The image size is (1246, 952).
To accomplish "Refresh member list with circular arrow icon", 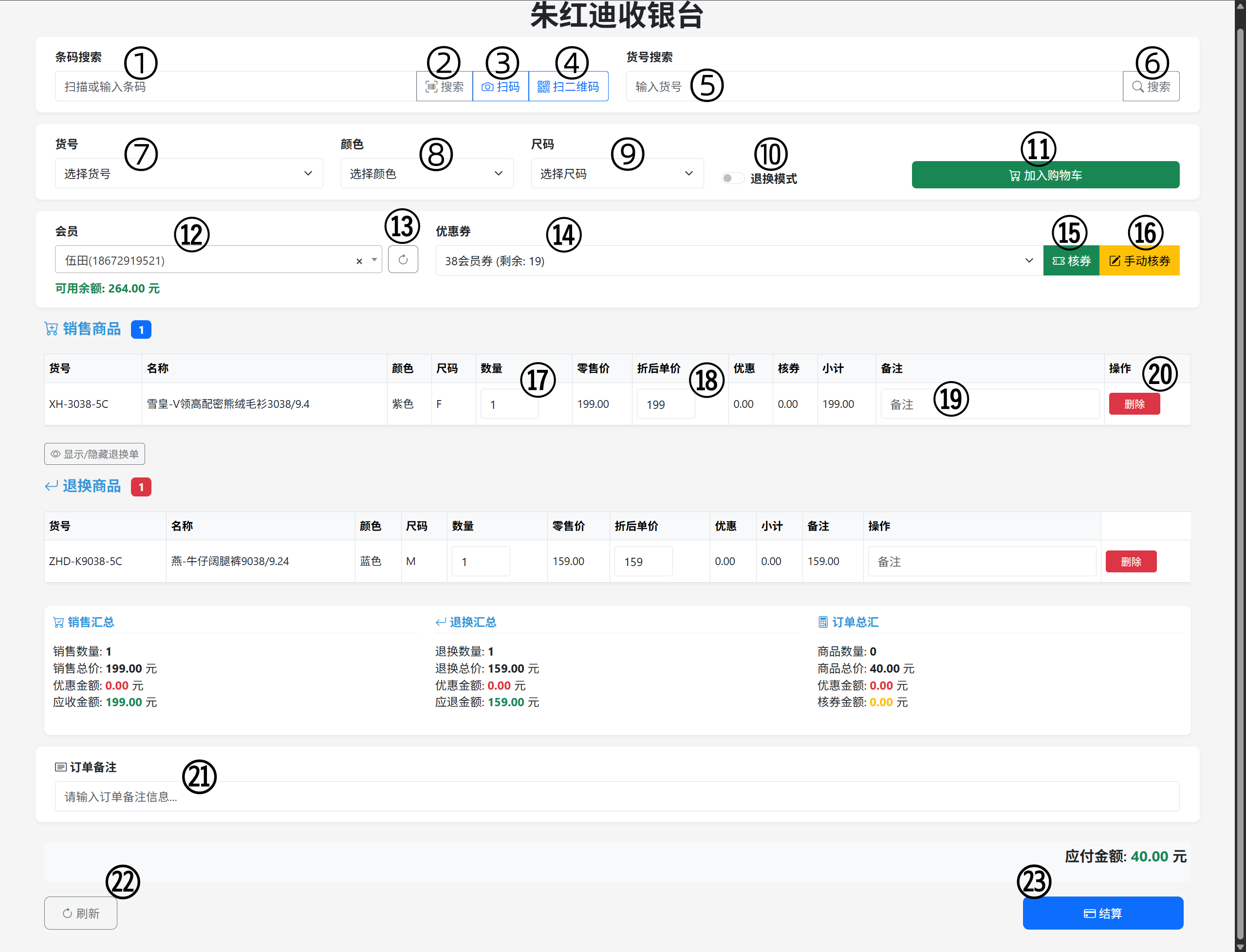I will tap(403, 259).
